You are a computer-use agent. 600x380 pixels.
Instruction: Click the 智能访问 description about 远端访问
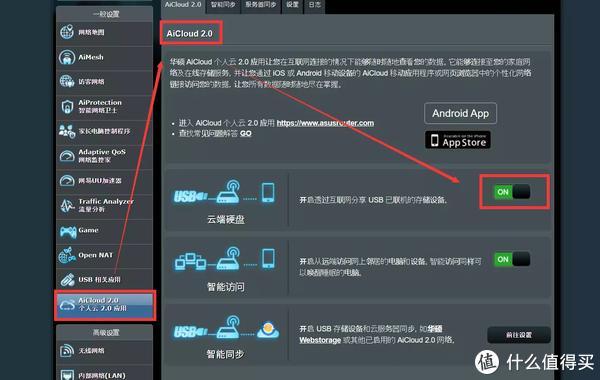tap(390, 267)
